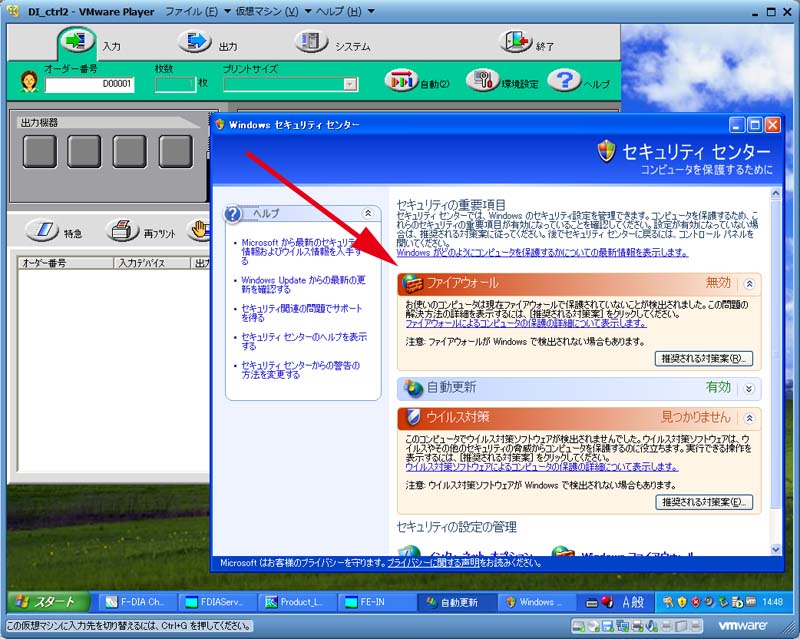Expand the 自動更新 section chevron

pyautogui.click(x=749, y=389)
